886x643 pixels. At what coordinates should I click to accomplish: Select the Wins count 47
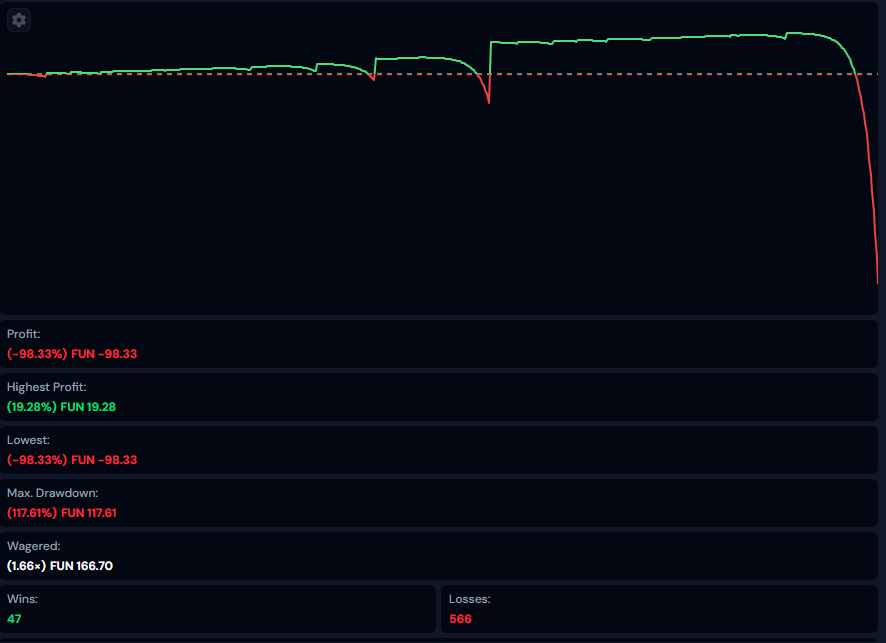[14, 619]
